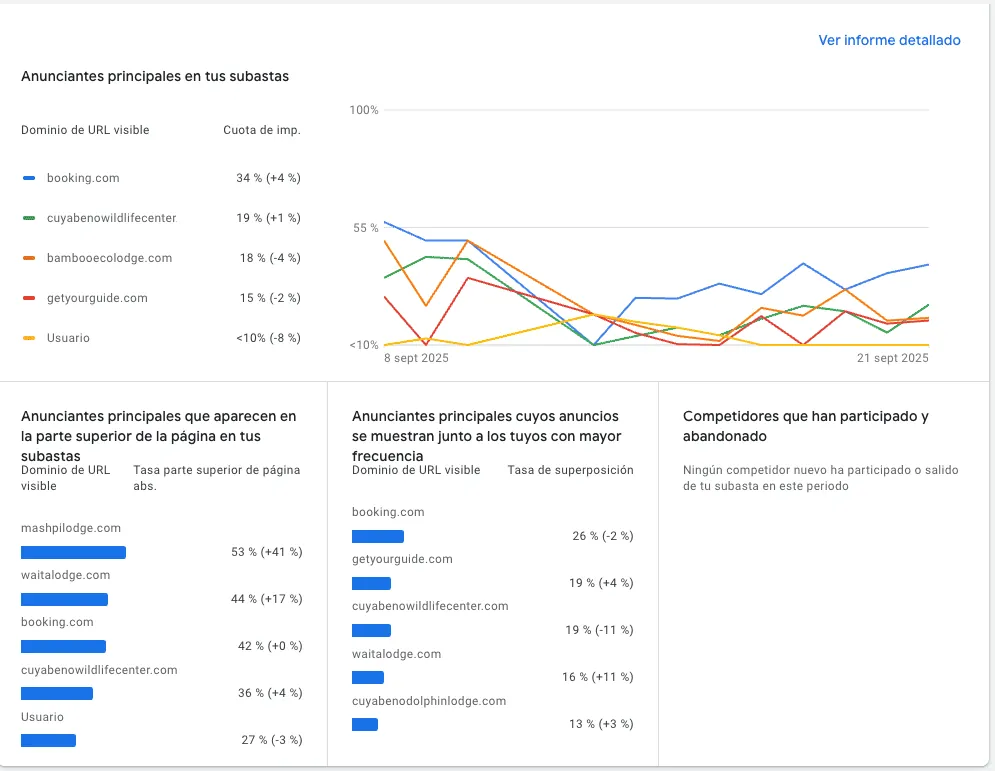Click the mashpilodge.com blue rate bar
The width and height of the screenshot is (995, 771).
click(x=74, y=553)
